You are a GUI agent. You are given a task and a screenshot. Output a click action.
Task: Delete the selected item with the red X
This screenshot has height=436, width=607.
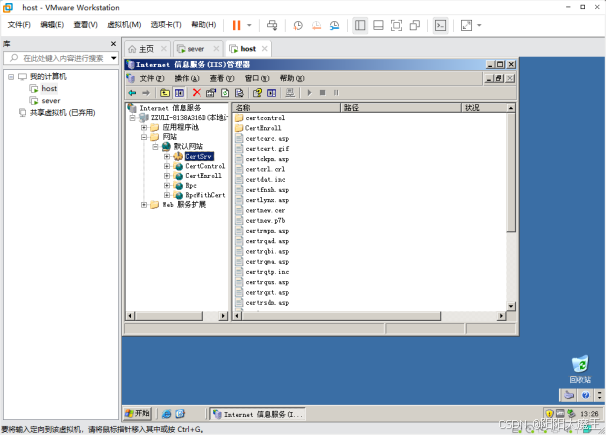(x=197, y=93)
